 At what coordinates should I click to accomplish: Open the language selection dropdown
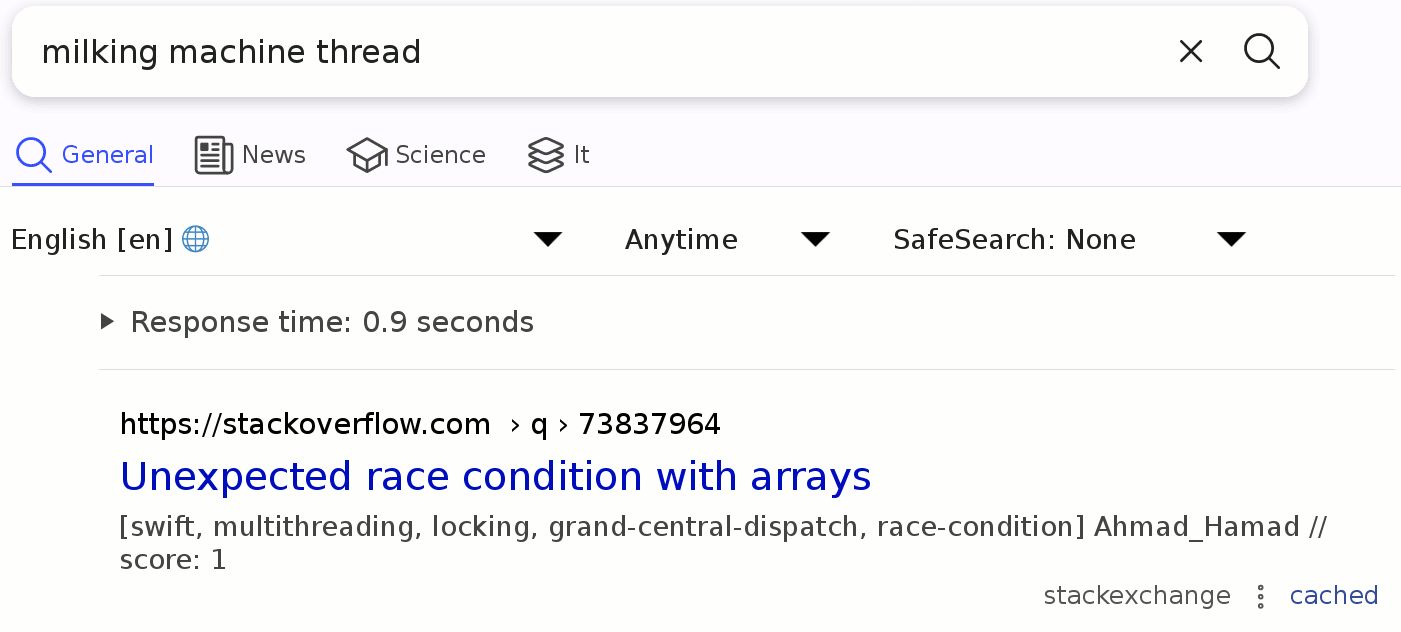click(547, 238)
